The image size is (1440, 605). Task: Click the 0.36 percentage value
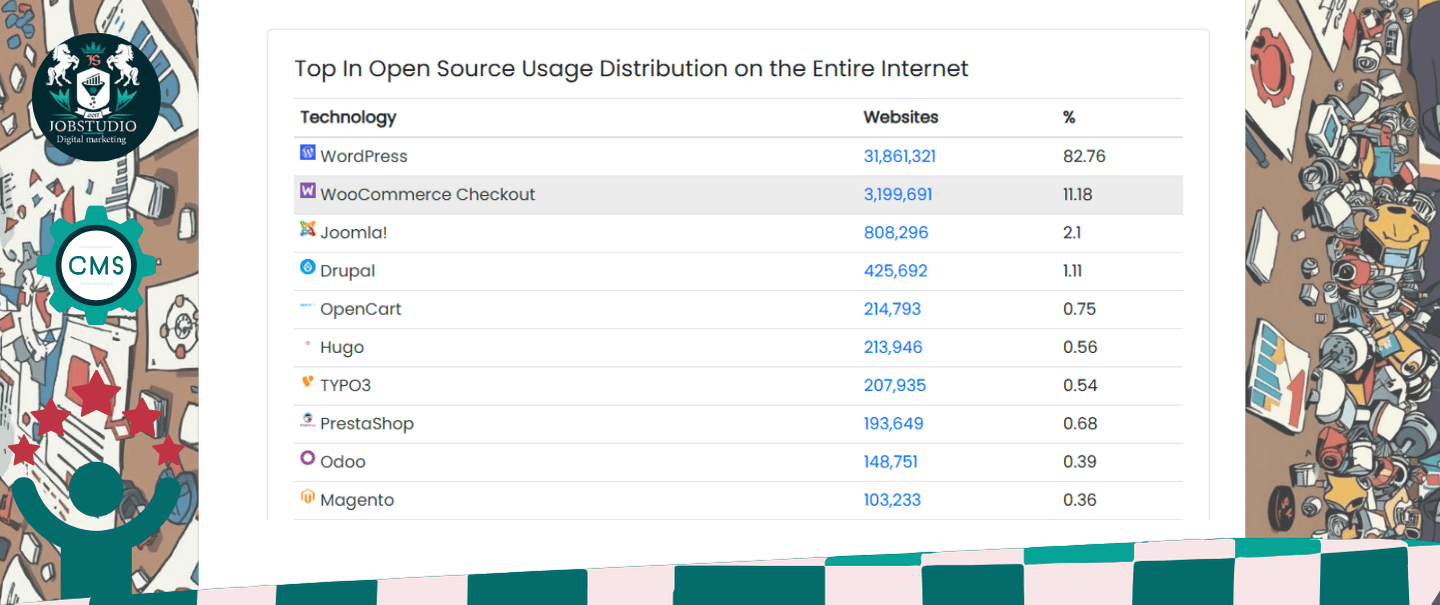click(1080, 500)
